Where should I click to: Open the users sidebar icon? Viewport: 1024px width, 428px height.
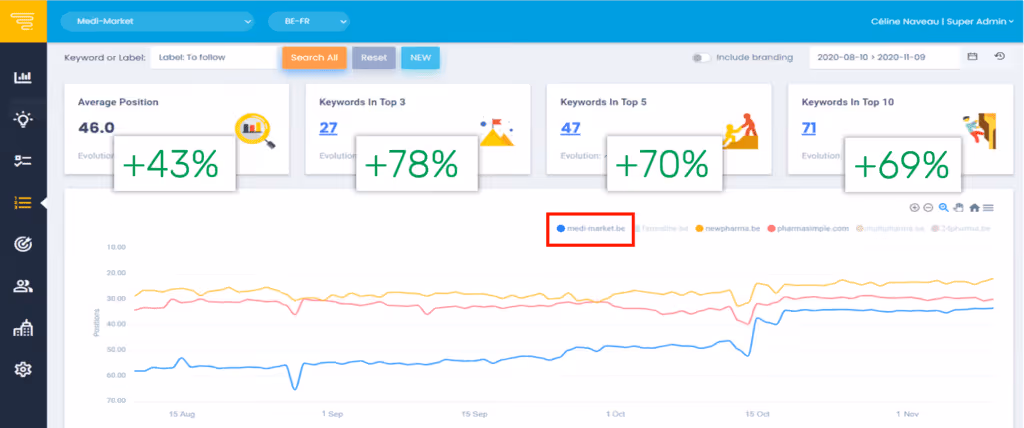(23, 286)
